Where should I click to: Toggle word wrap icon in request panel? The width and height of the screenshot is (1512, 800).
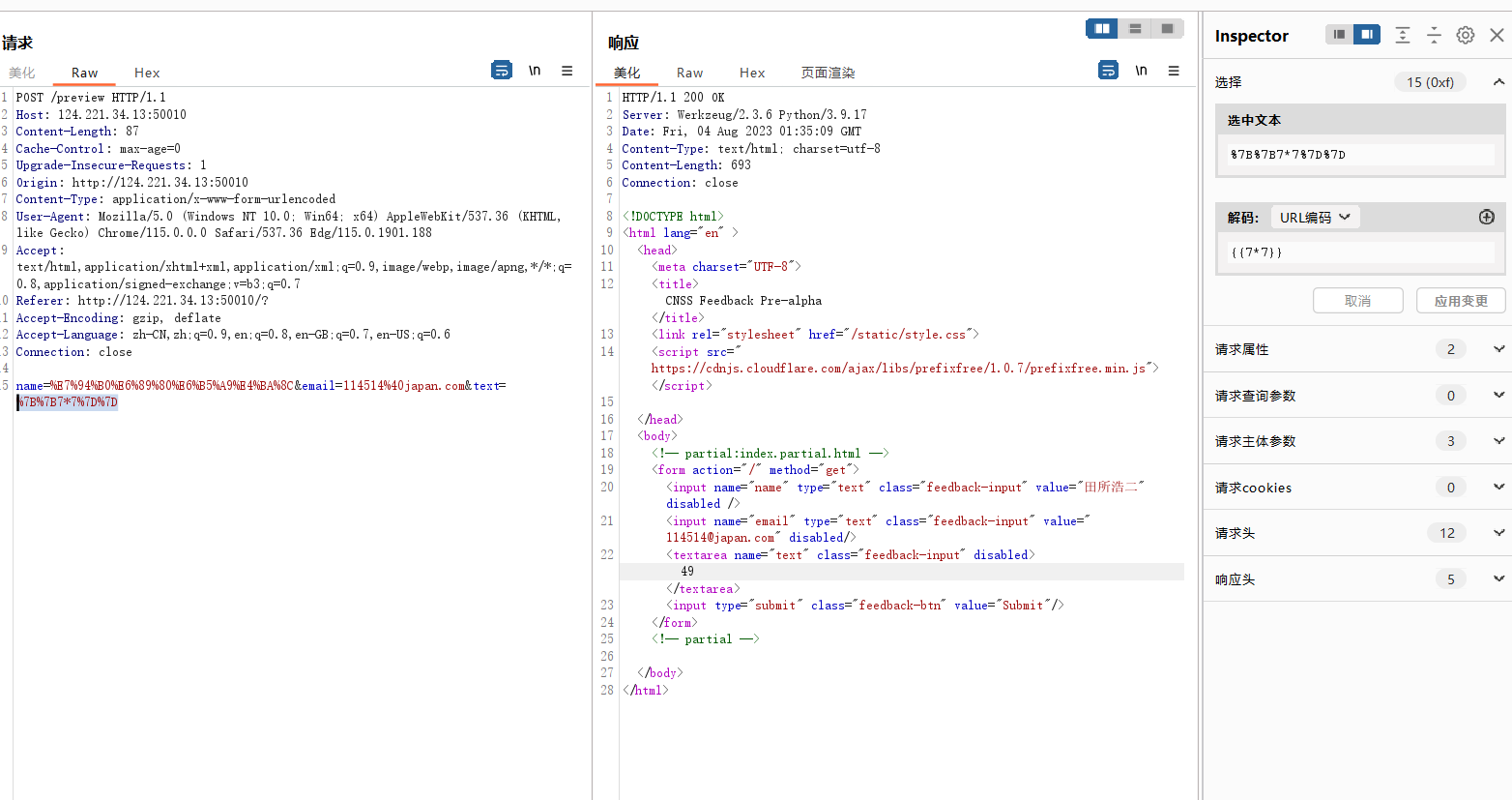502,71
